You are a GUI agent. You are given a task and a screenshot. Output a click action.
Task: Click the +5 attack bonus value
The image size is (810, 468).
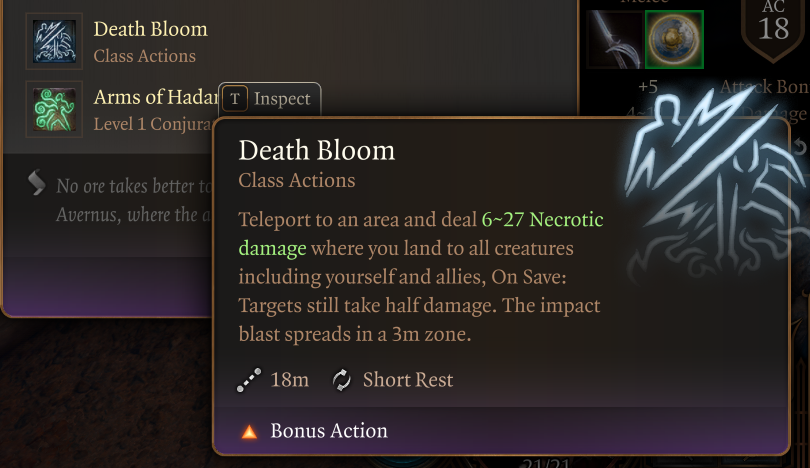pyautogui.click(x=646, y=87)
